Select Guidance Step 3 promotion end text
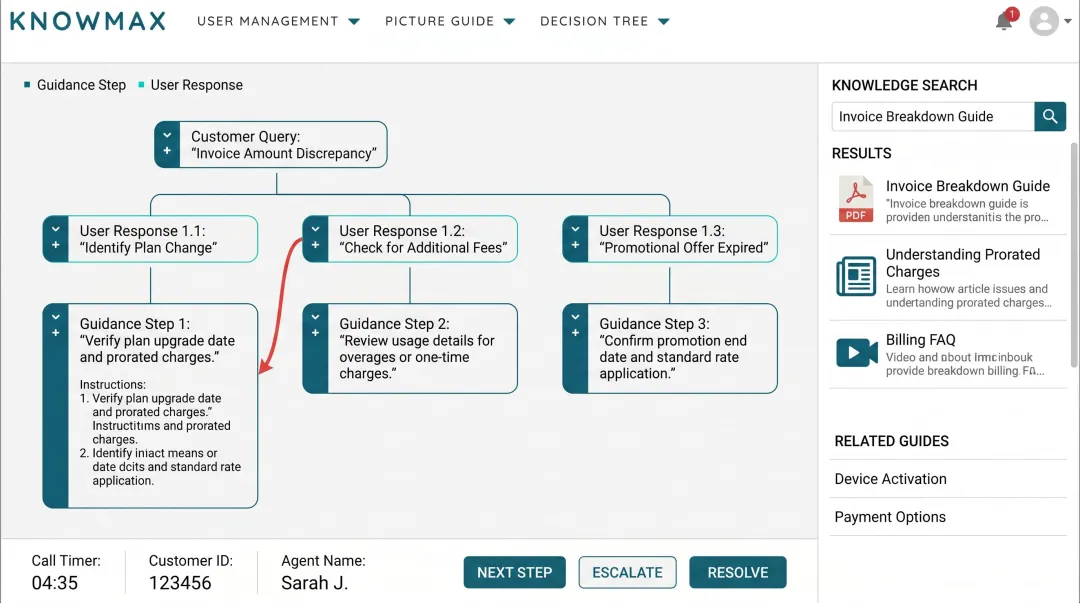This screenshot has height=603, width=1080. tap(673, 357)
